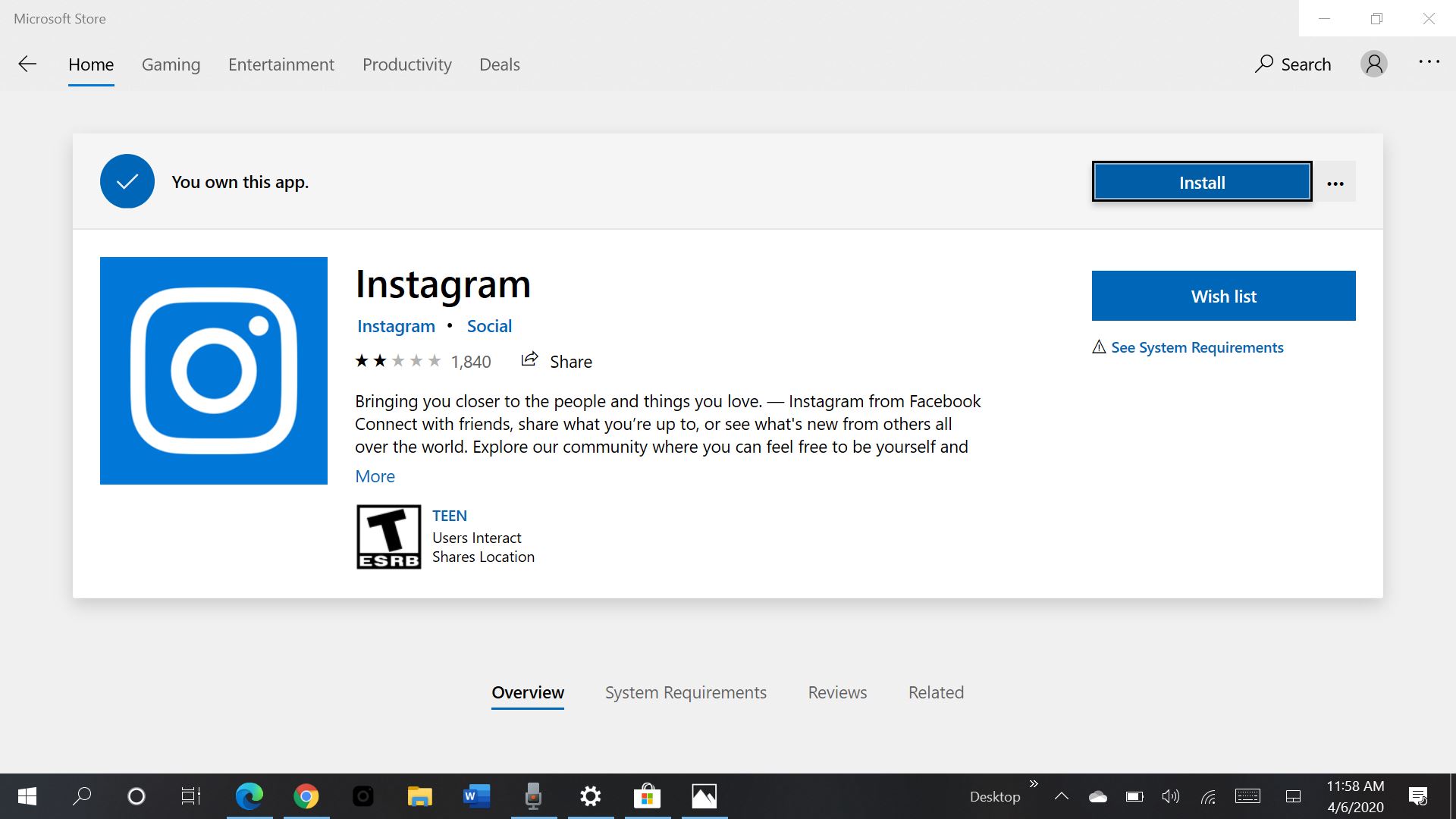Open the Social category link

[x=489, y=326]
